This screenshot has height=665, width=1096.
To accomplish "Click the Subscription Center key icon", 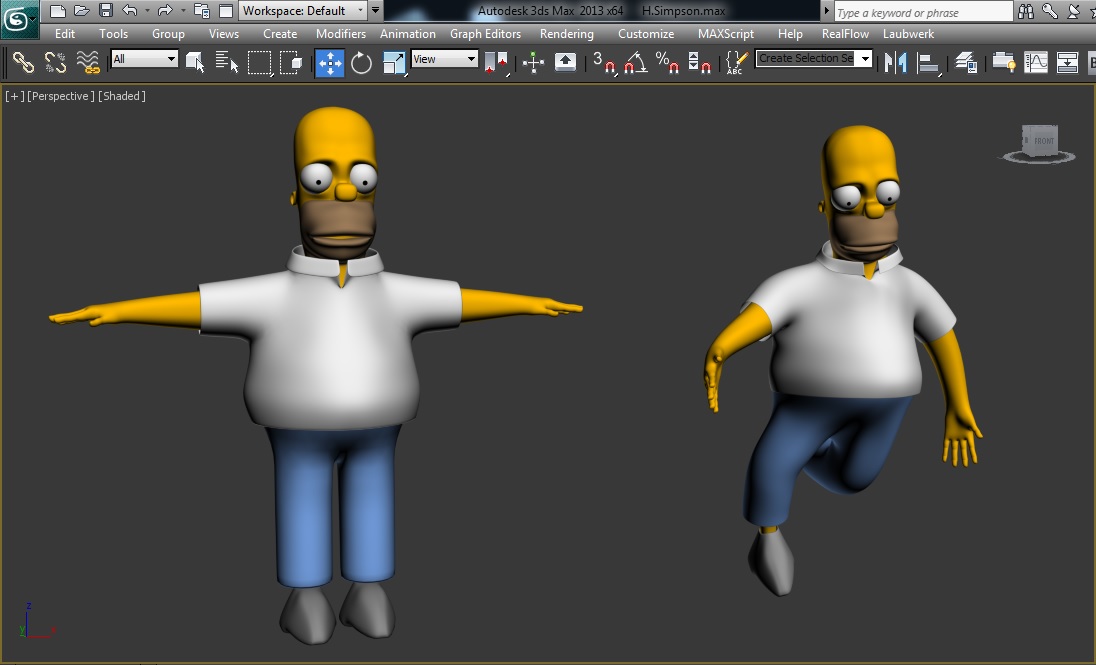I will pyautogui.click(x=1049, y=10).
